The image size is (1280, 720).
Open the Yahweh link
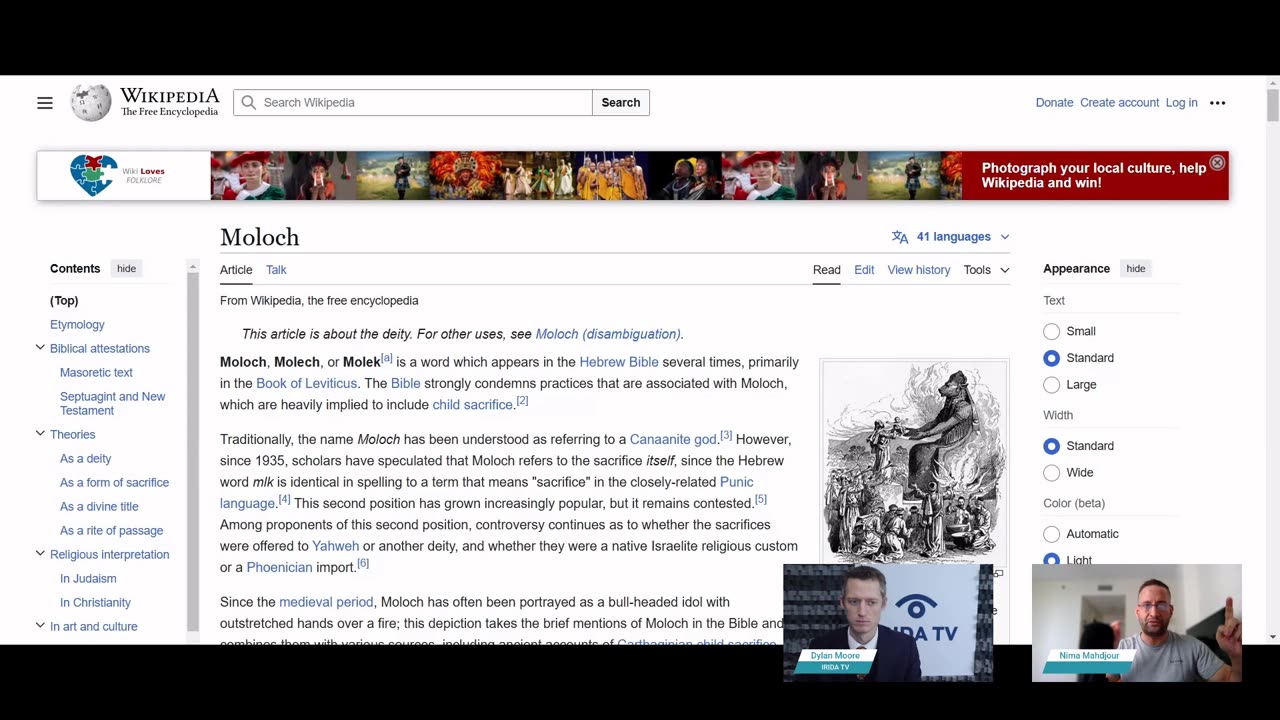pos(335,546)
